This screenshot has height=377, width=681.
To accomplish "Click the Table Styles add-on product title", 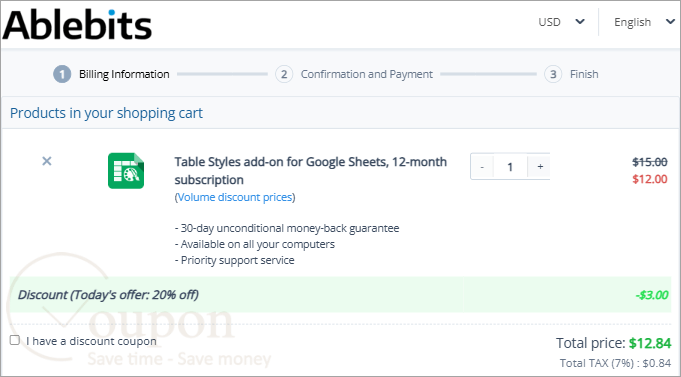I will (311, 171).
